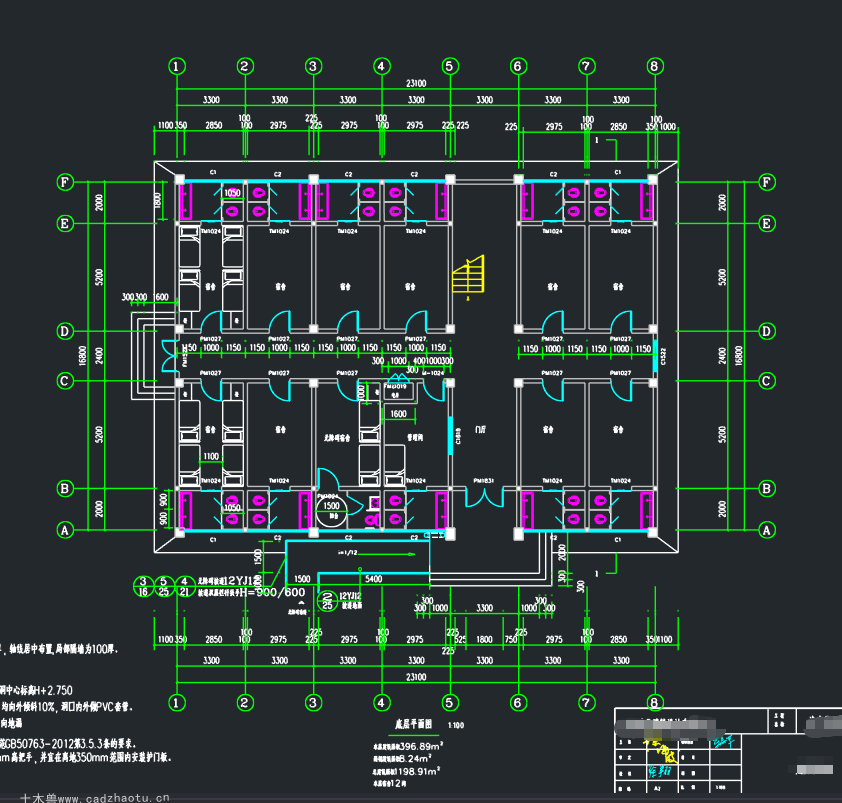The height and width of the screenshot is (803, 842).
Task: Click the 10% slope PVC note line
Action: tap(67, 707)
